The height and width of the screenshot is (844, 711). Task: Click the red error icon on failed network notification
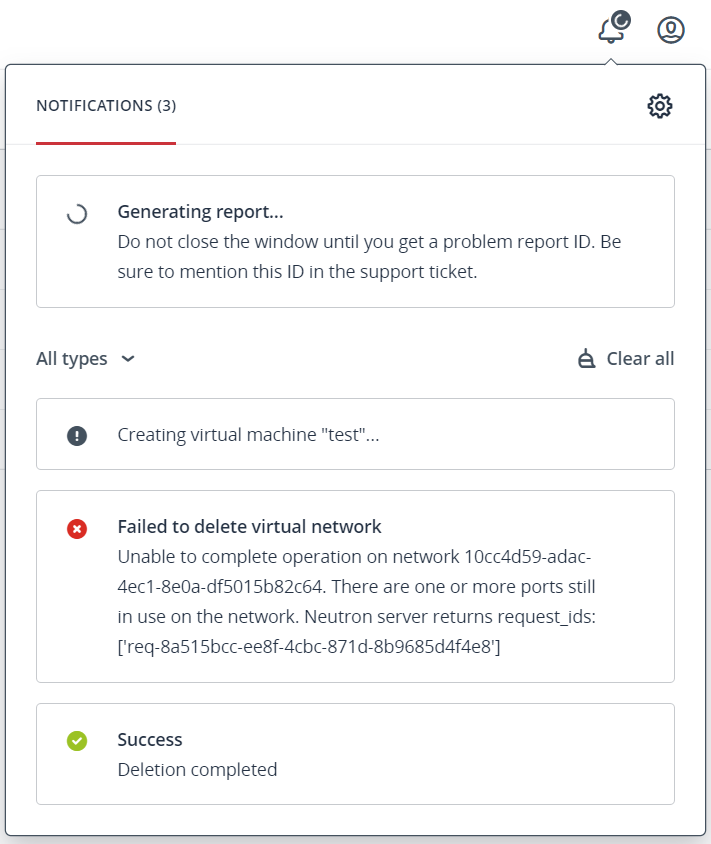(x=77, y=529)
